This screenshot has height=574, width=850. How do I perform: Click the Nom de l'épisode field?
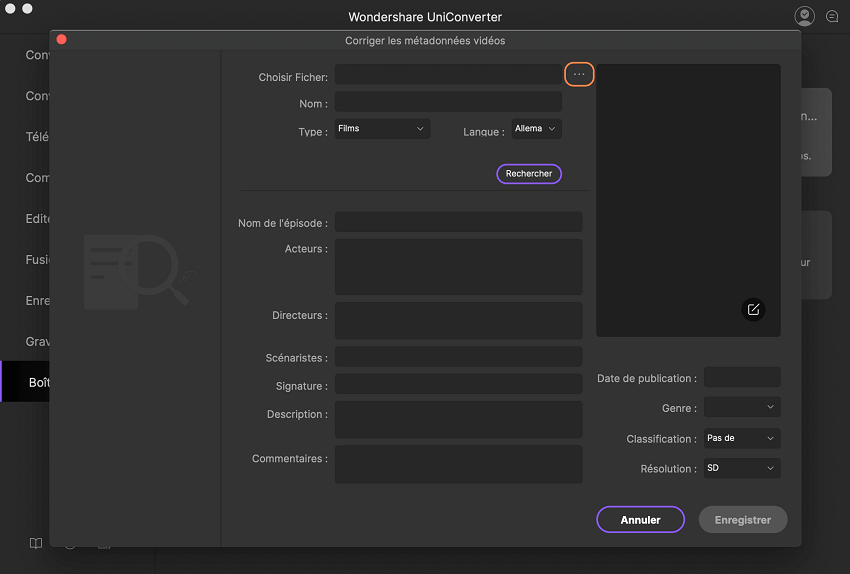click(x=459, y=222)
